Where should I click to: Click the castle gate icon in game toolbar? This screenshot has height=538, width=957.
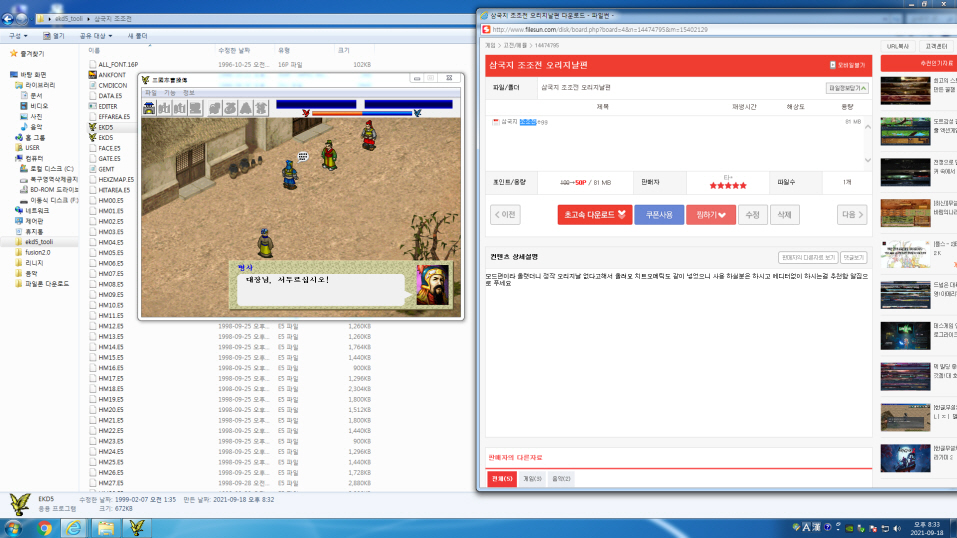[x=149, y=108]
